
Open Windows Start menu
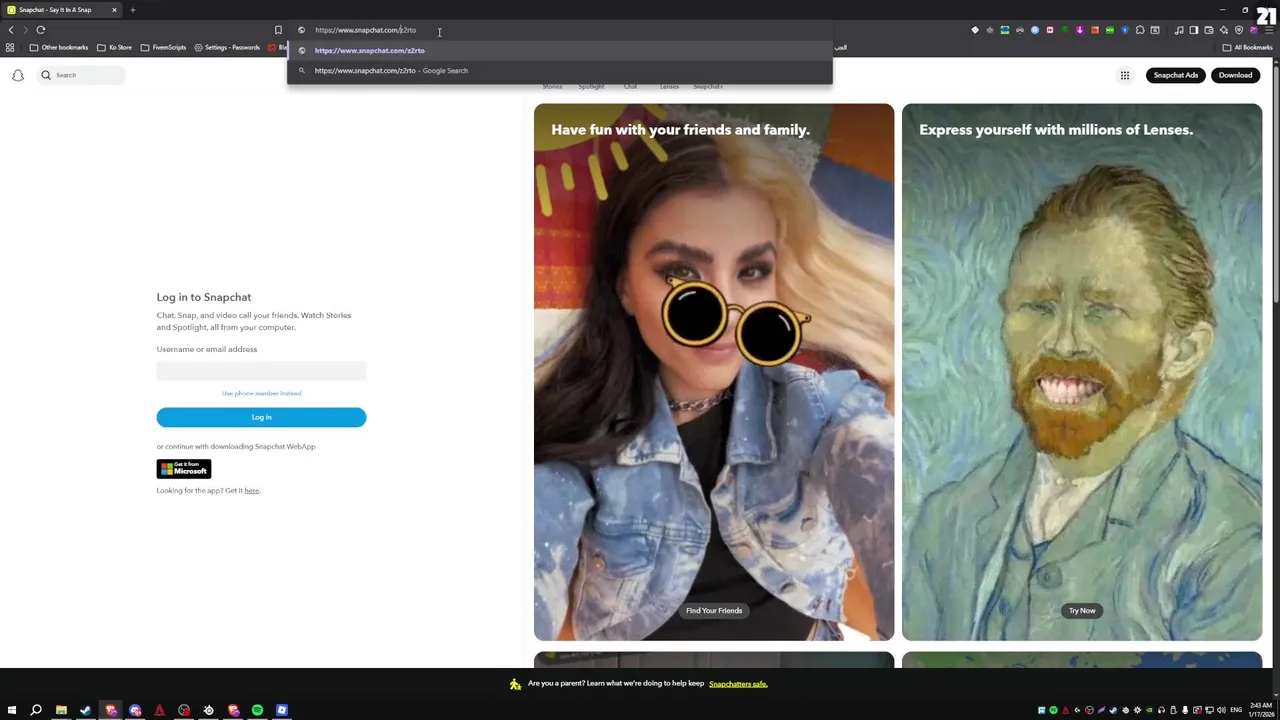(x=11, y=710)
